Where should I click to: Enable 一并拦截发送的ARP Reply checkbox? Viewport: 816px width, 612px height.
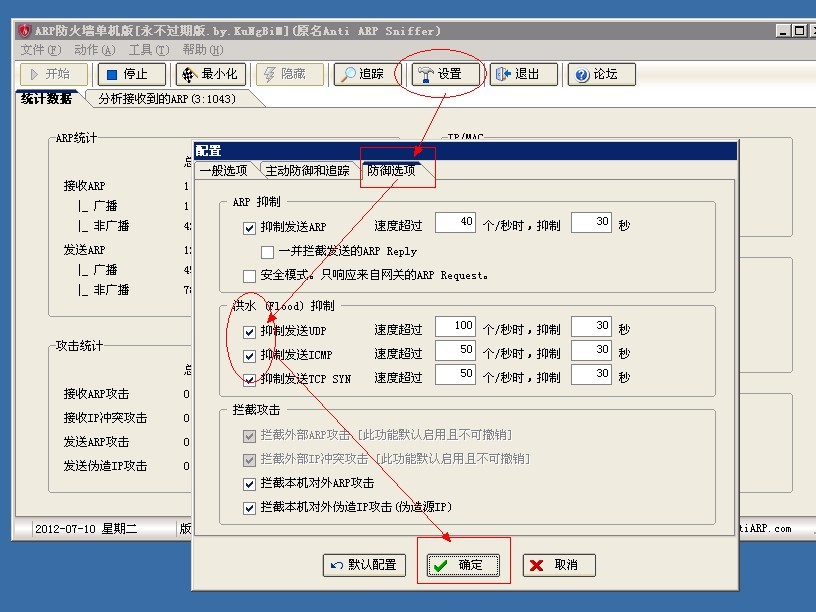[x=267, y=252]
